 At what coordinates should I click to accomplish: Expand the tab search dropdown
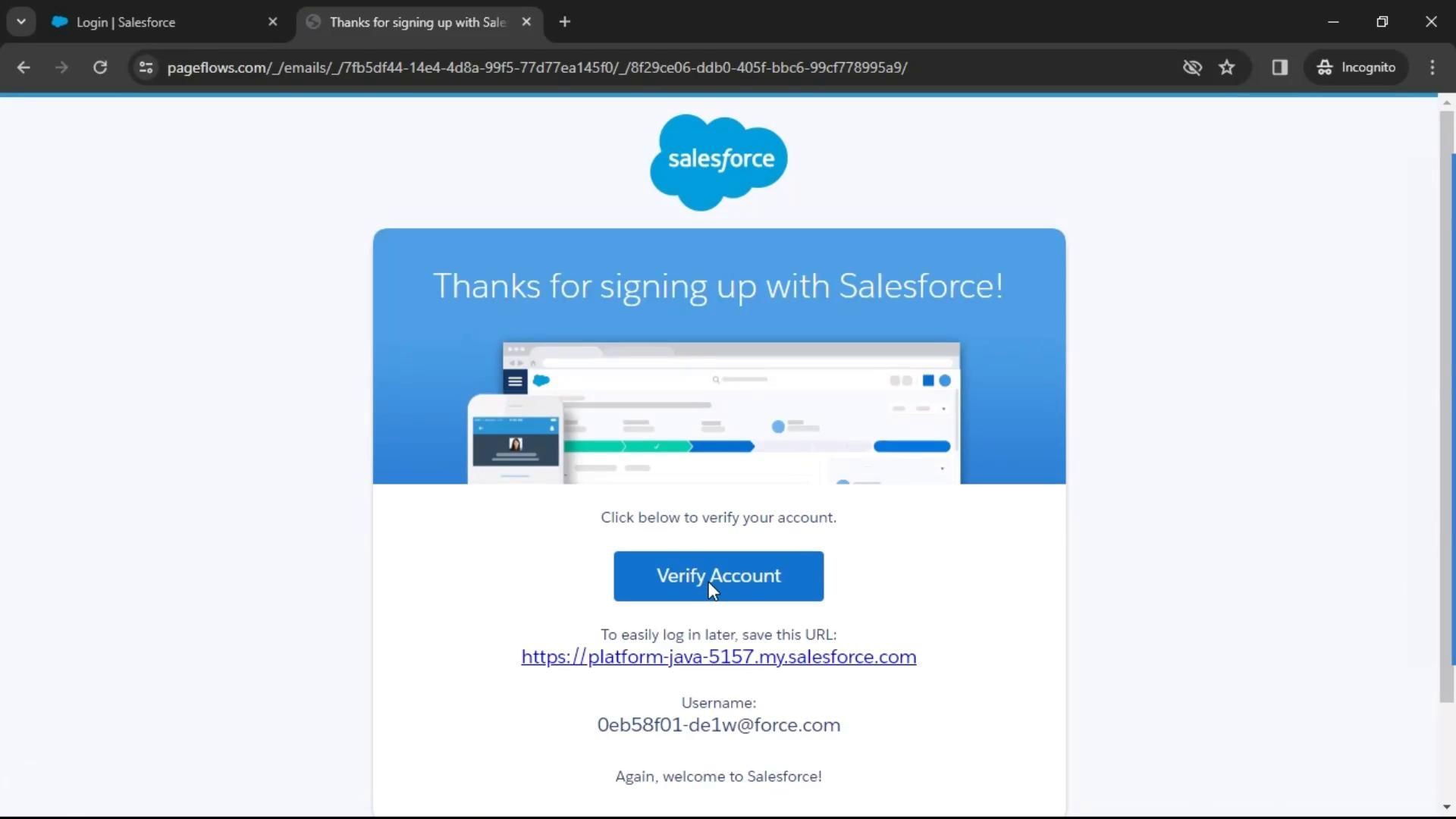[21, 22]
